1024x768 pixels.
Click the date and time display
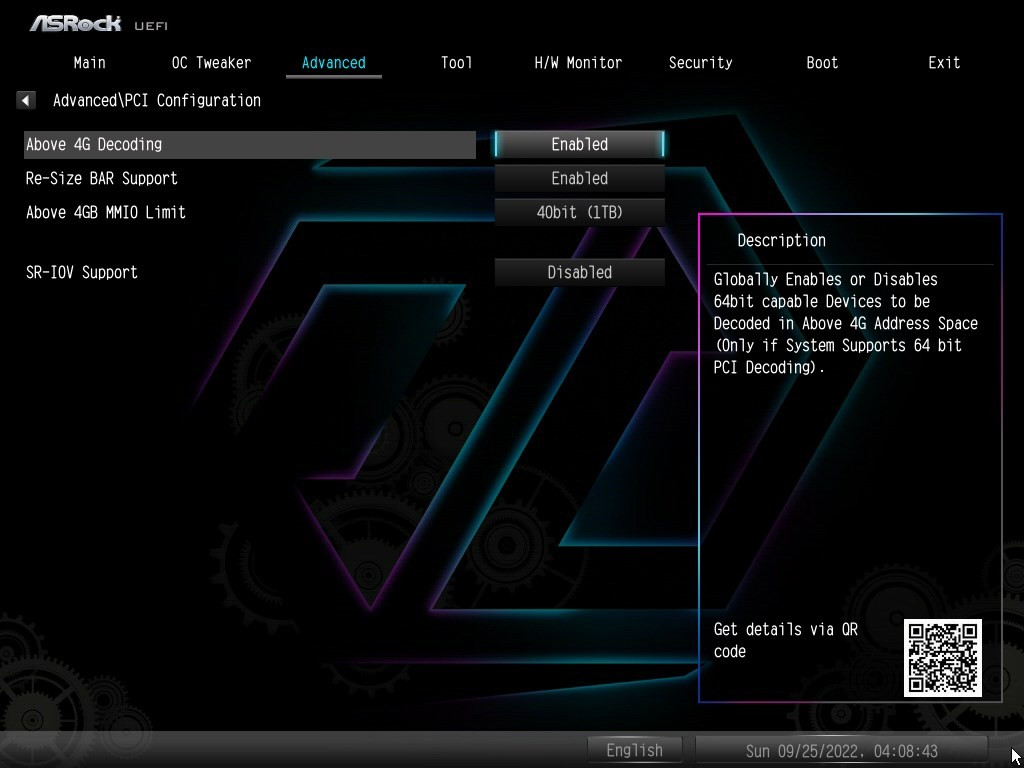coord(841,750)
